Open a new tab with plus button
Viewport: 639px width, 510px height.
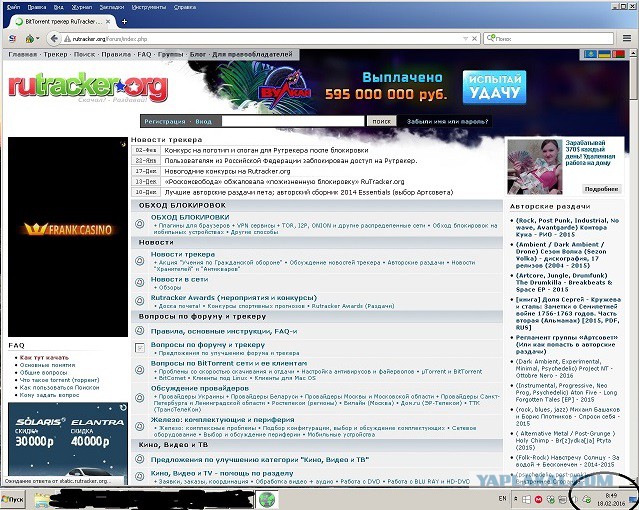pos(124,22)
